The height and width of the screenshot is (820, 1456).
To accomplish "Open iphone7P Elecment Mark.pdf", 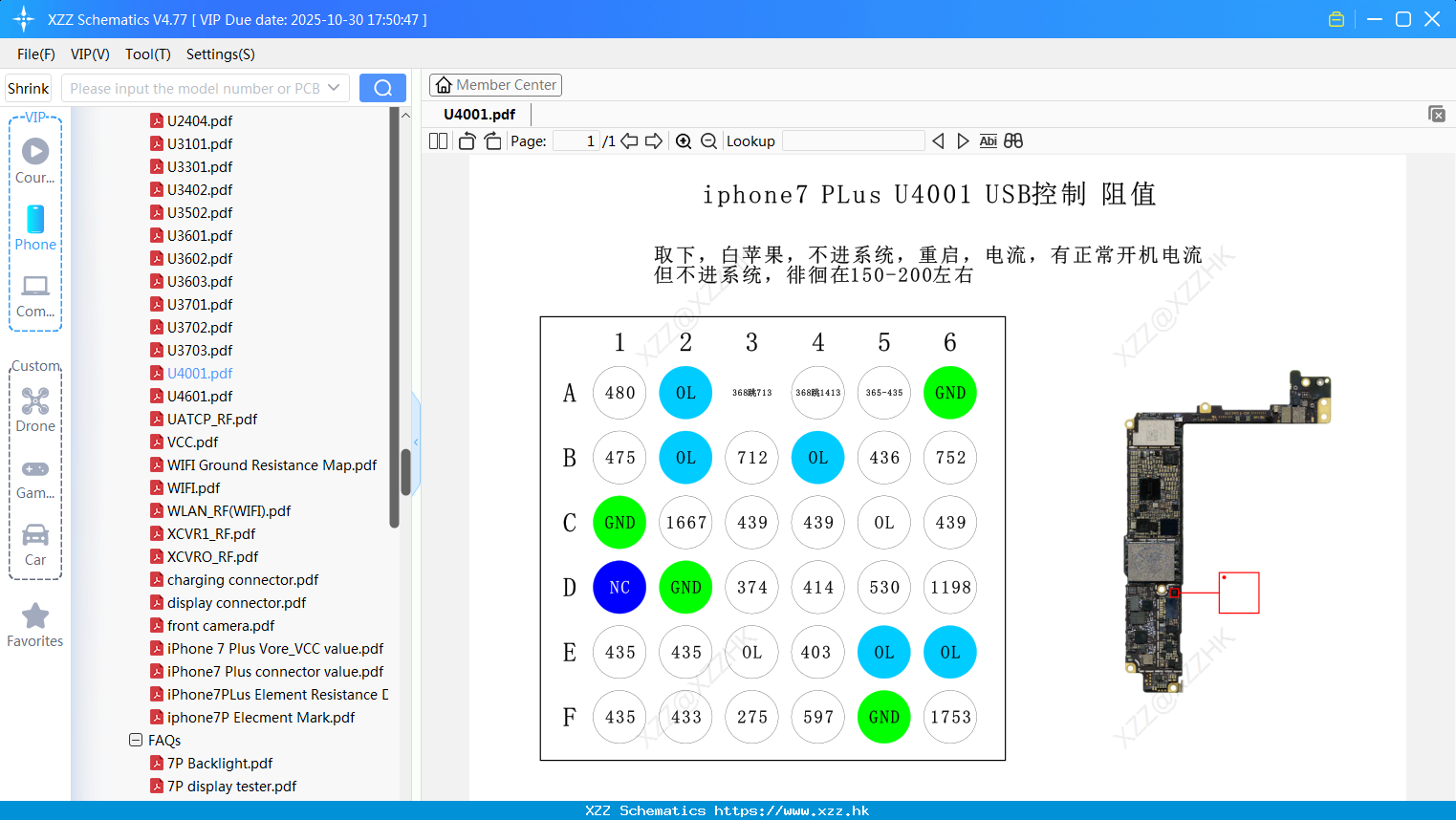I will tap(252, 717).
